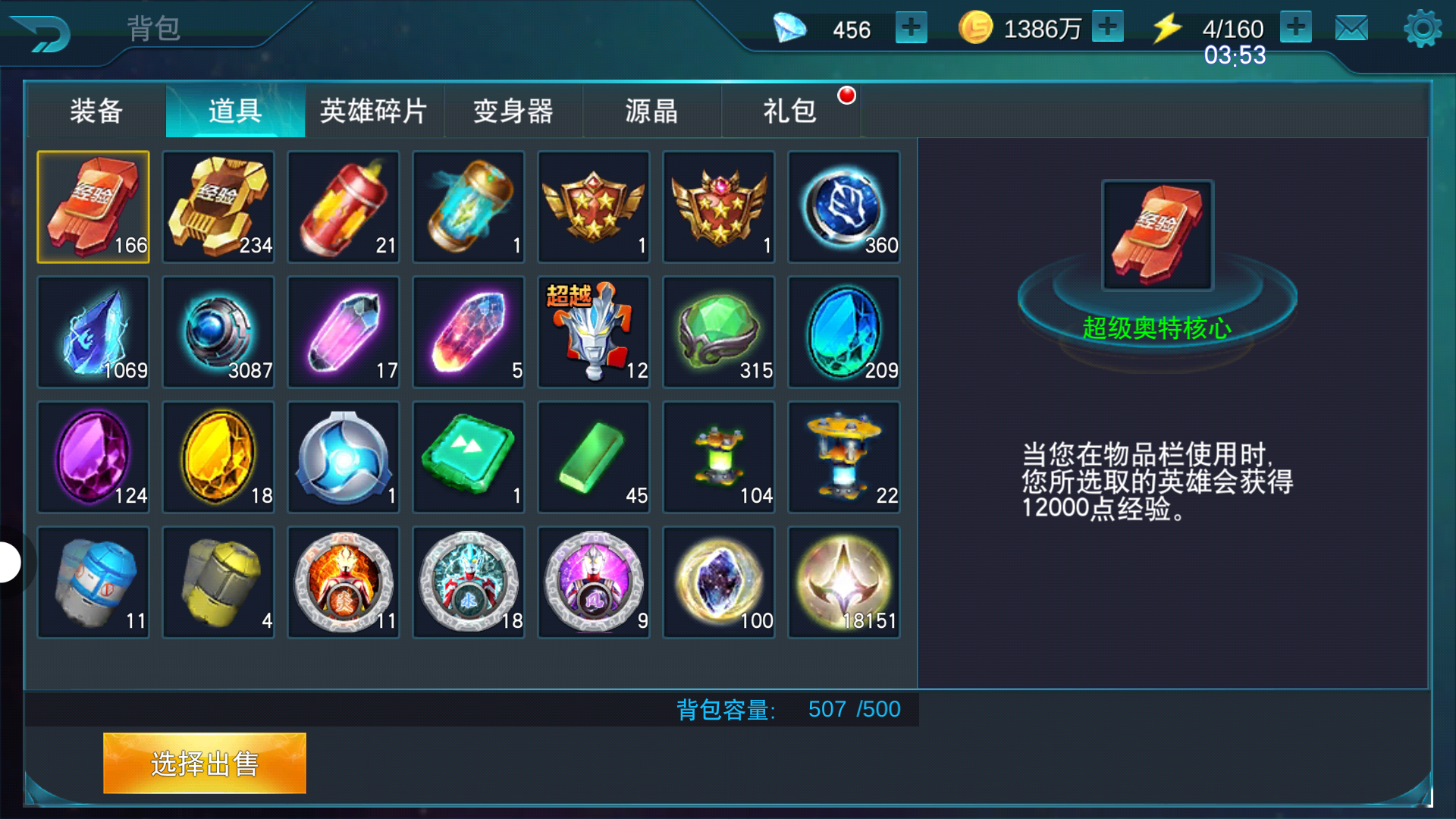Switch to the 英雄碎片 tab

(x=374, y=111)
